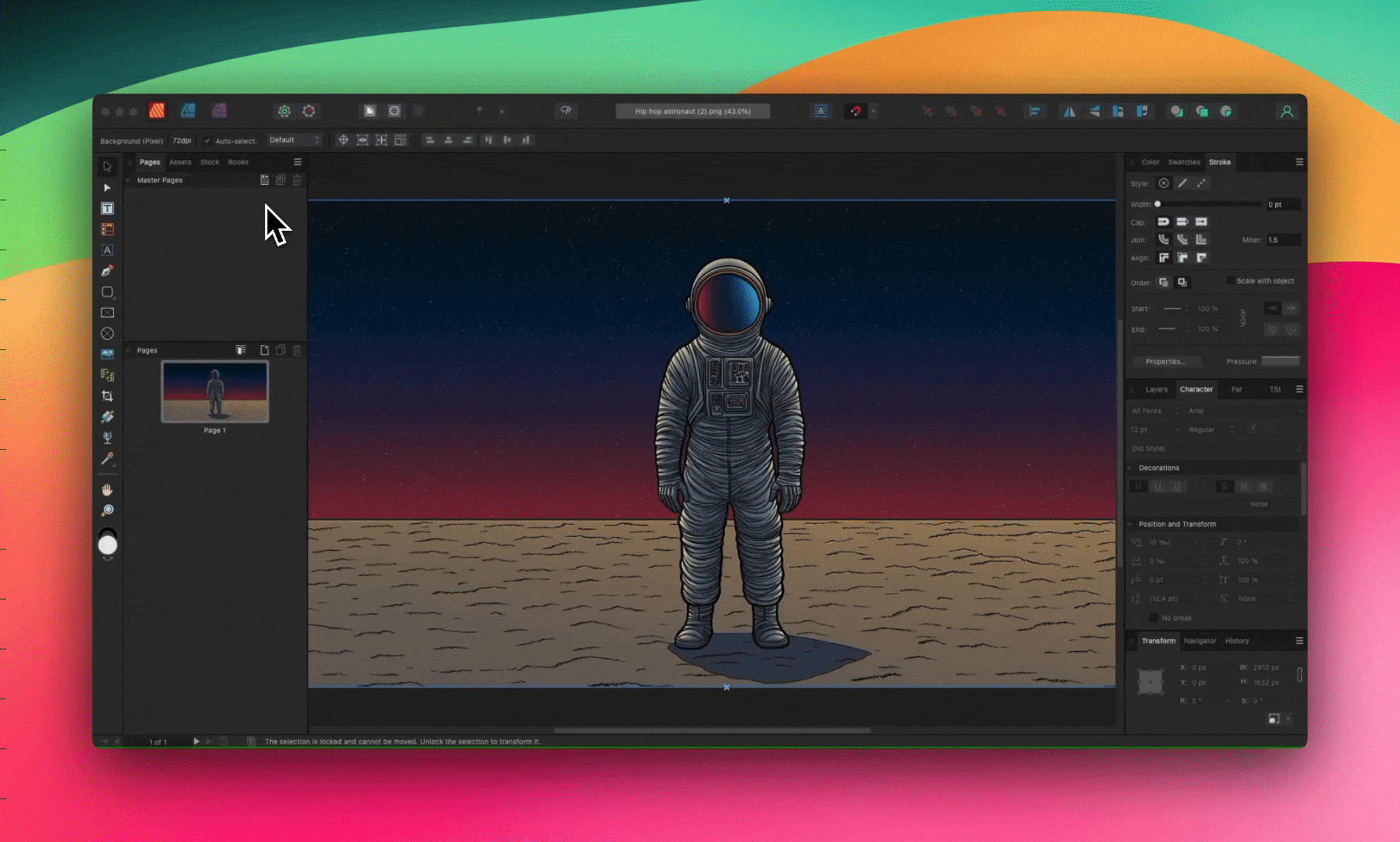The height and width of the screenshot is (842, 1400).
Task: Switch to the Stock tab
Action: click(210, 162)
